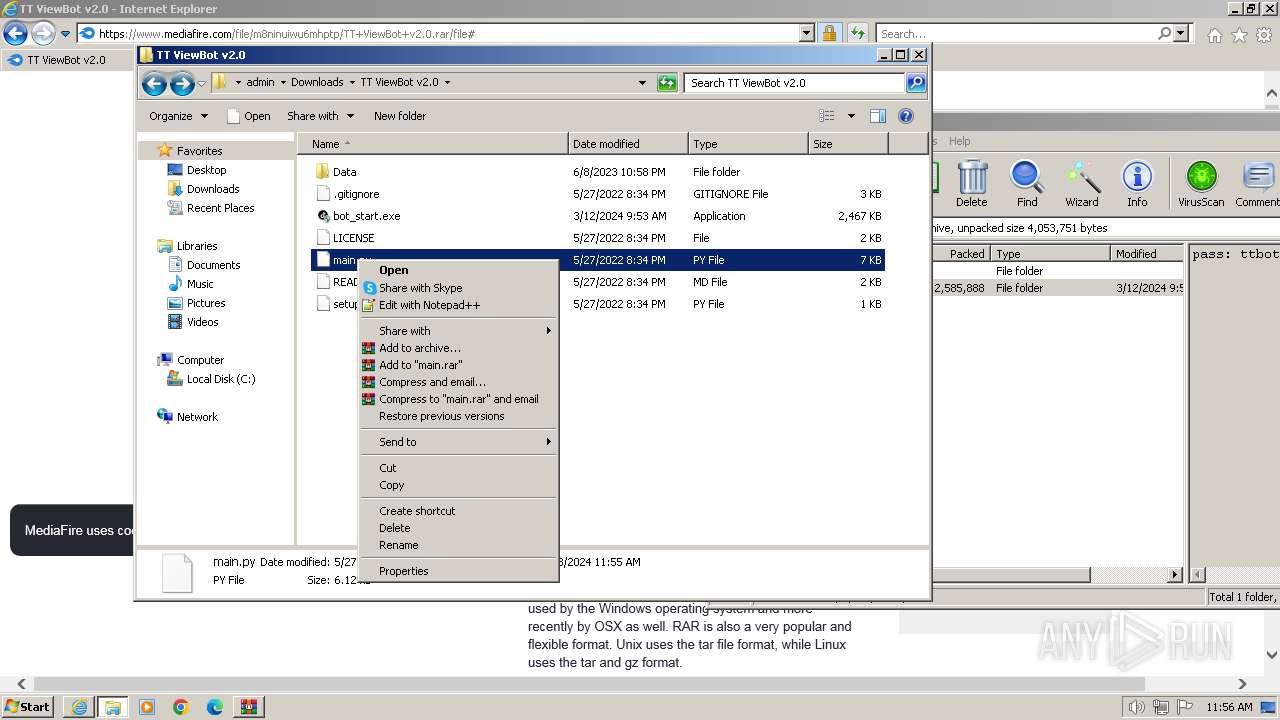Click the WinRAR icon in the taskbar
This screenshot has height=720, width=1280.
(248, 707)
